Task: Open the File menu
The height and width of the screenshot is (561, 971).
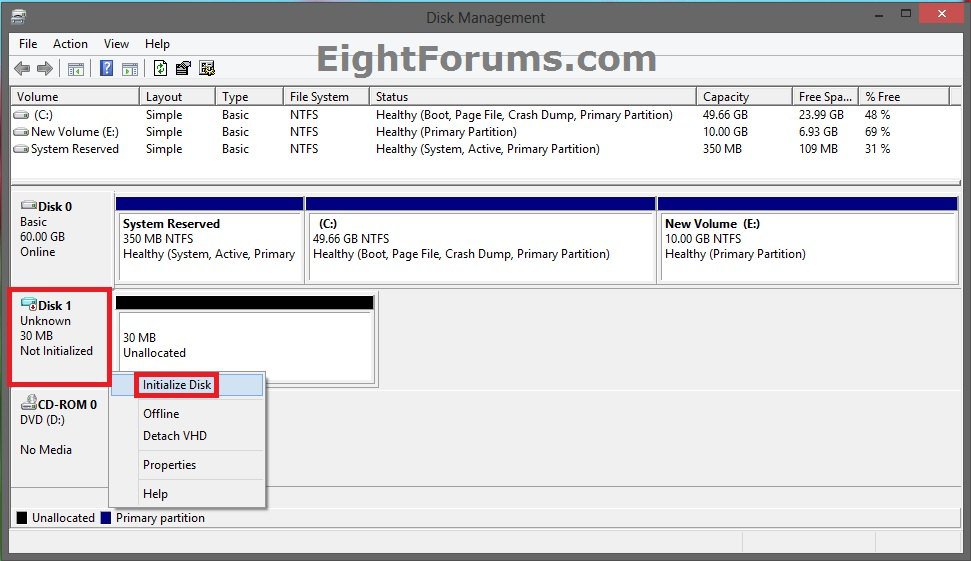Action: click(28, 44)
